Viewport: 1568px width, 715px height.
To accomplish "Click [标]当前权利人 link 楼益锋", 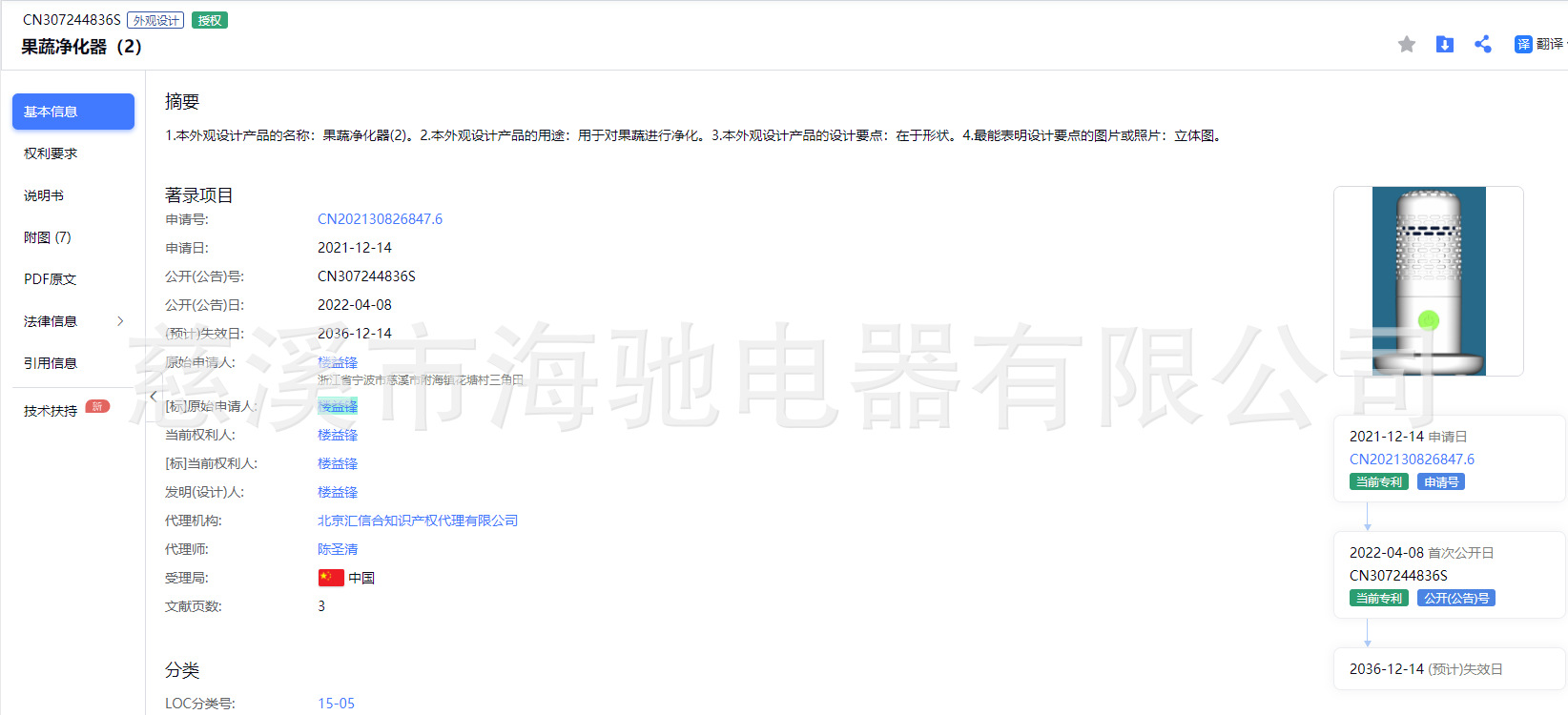I will click(x=338, y=463).
